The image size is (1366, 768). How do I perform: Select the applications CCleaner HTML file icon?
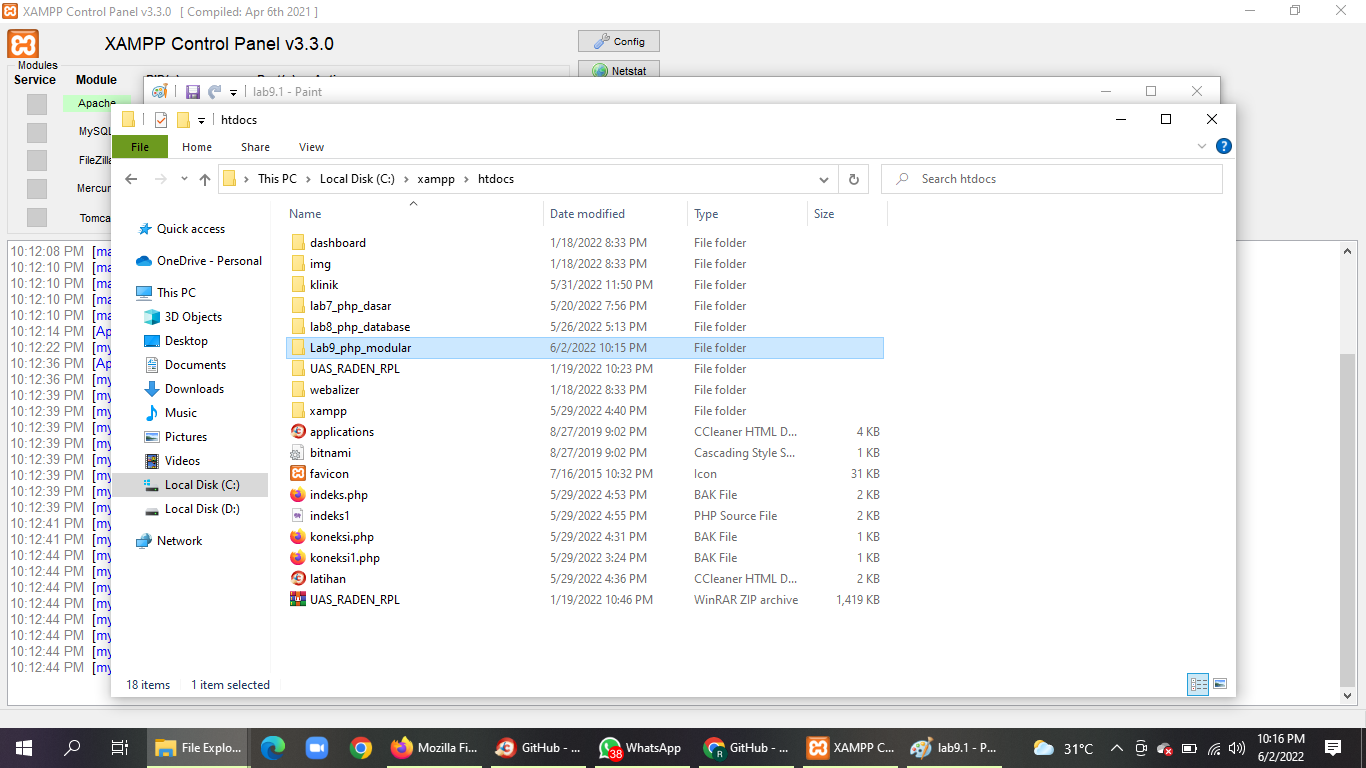298,432
